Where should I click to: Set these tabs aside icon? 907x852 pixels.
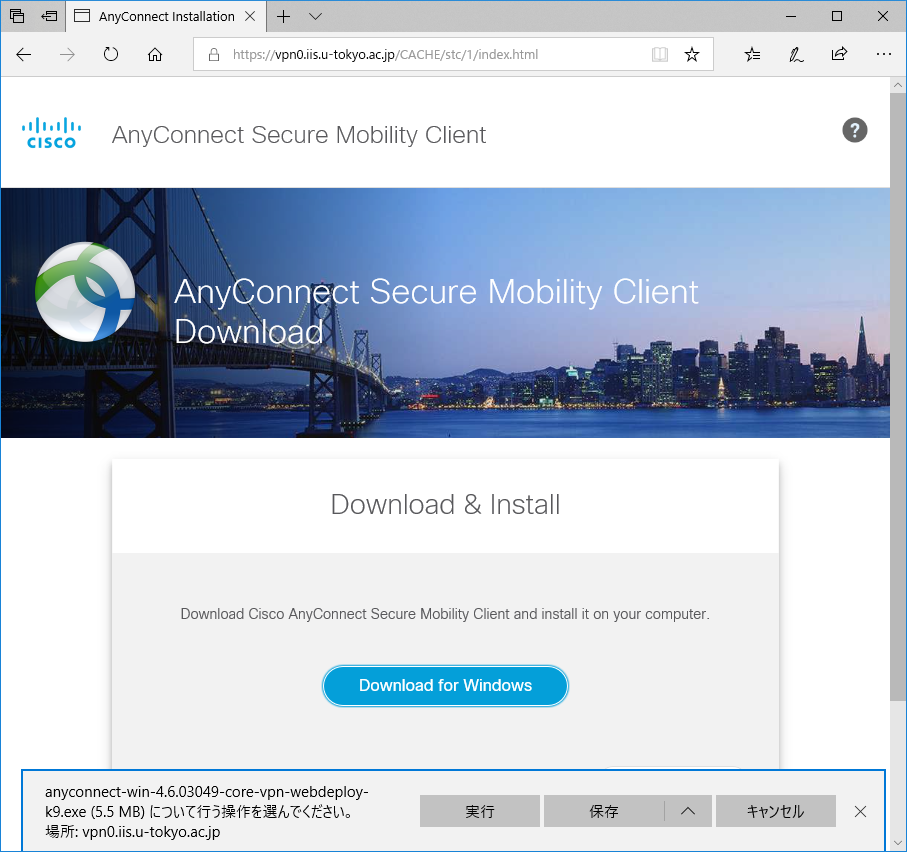point(49,16)
